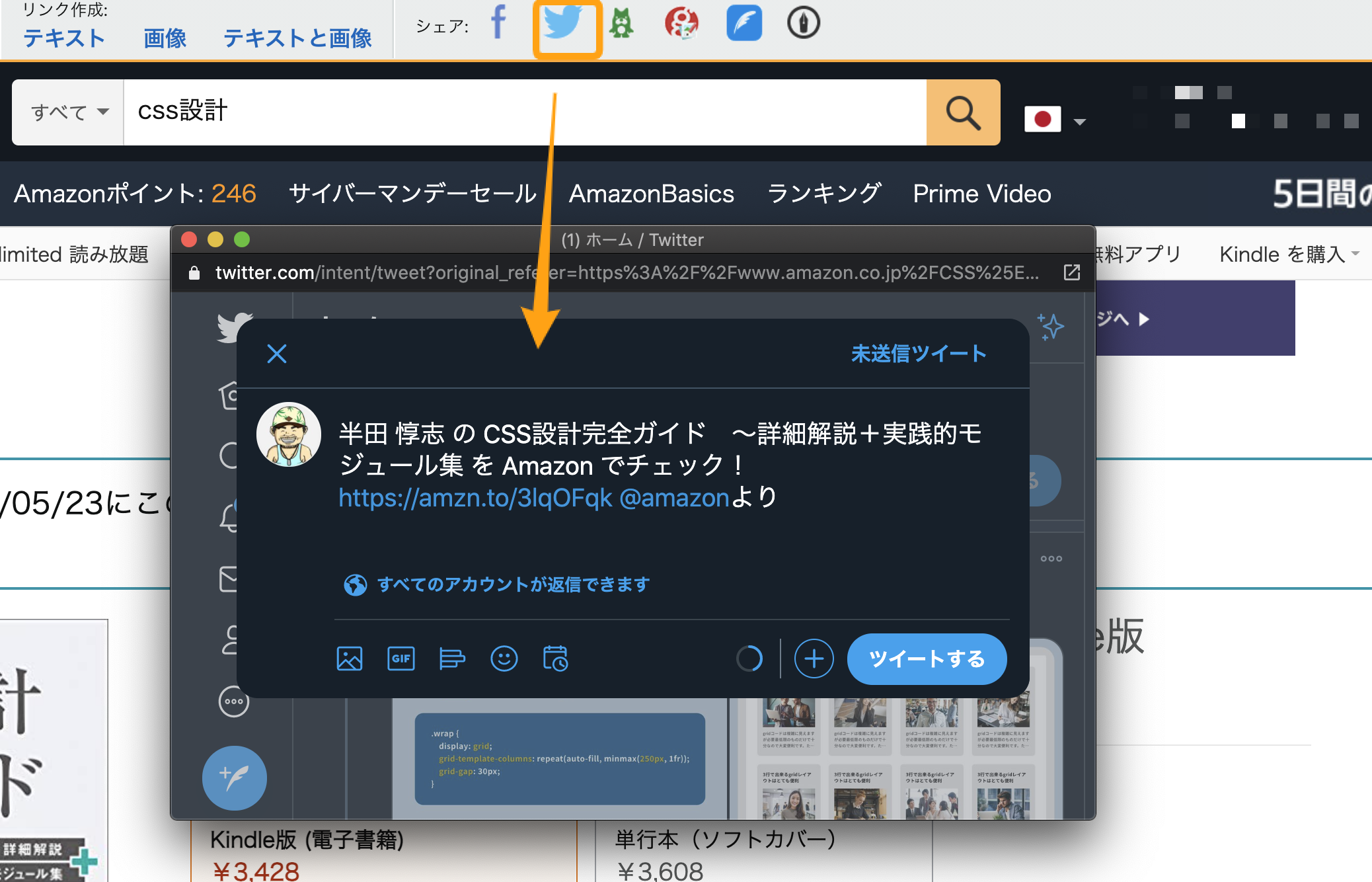This screenshot has width=1372, height=882.
Task: Click the lock icon in the popup address bar
Action: (x=194, y=273)
